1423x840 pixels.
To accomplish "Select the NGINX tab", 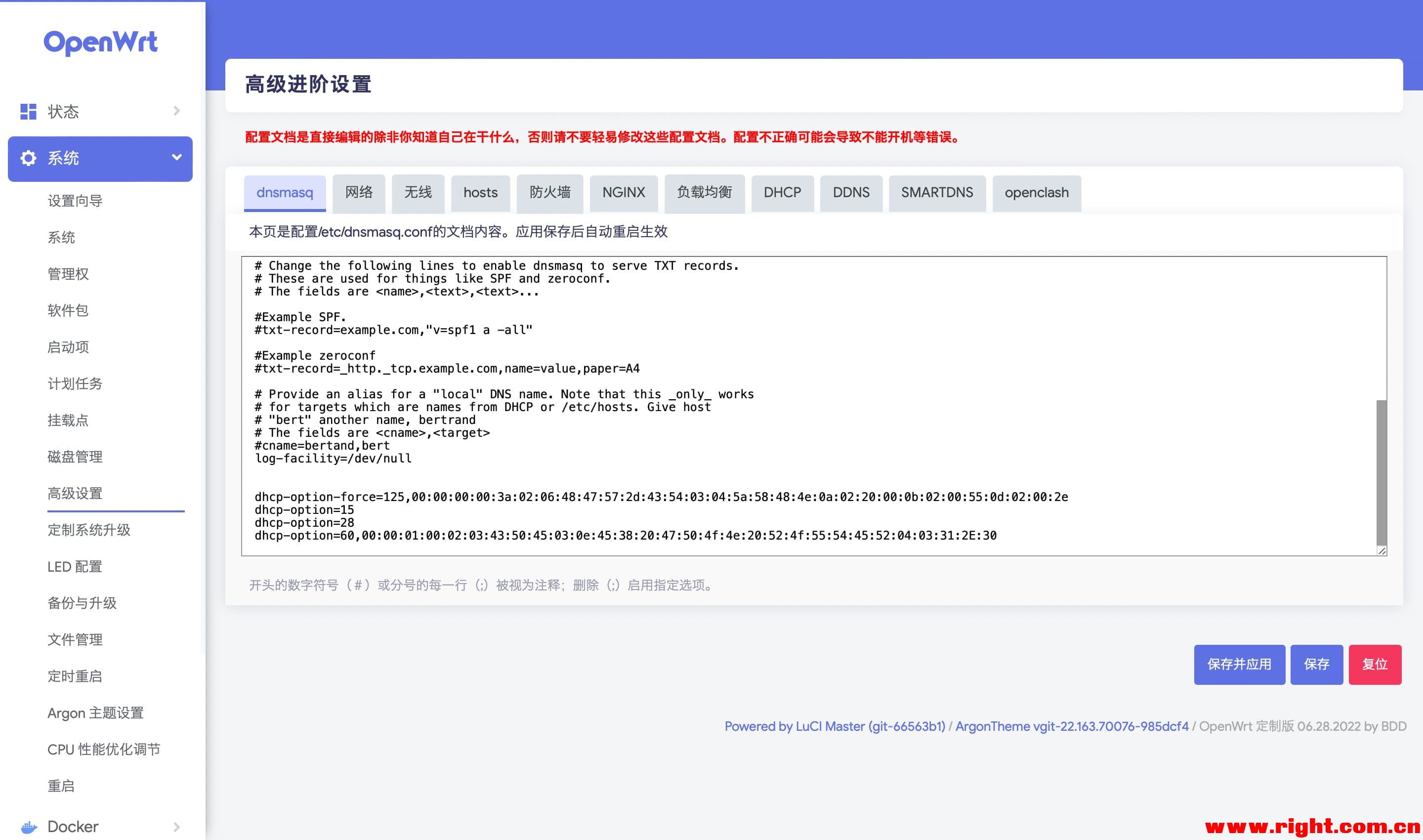I will coord(624,193).
